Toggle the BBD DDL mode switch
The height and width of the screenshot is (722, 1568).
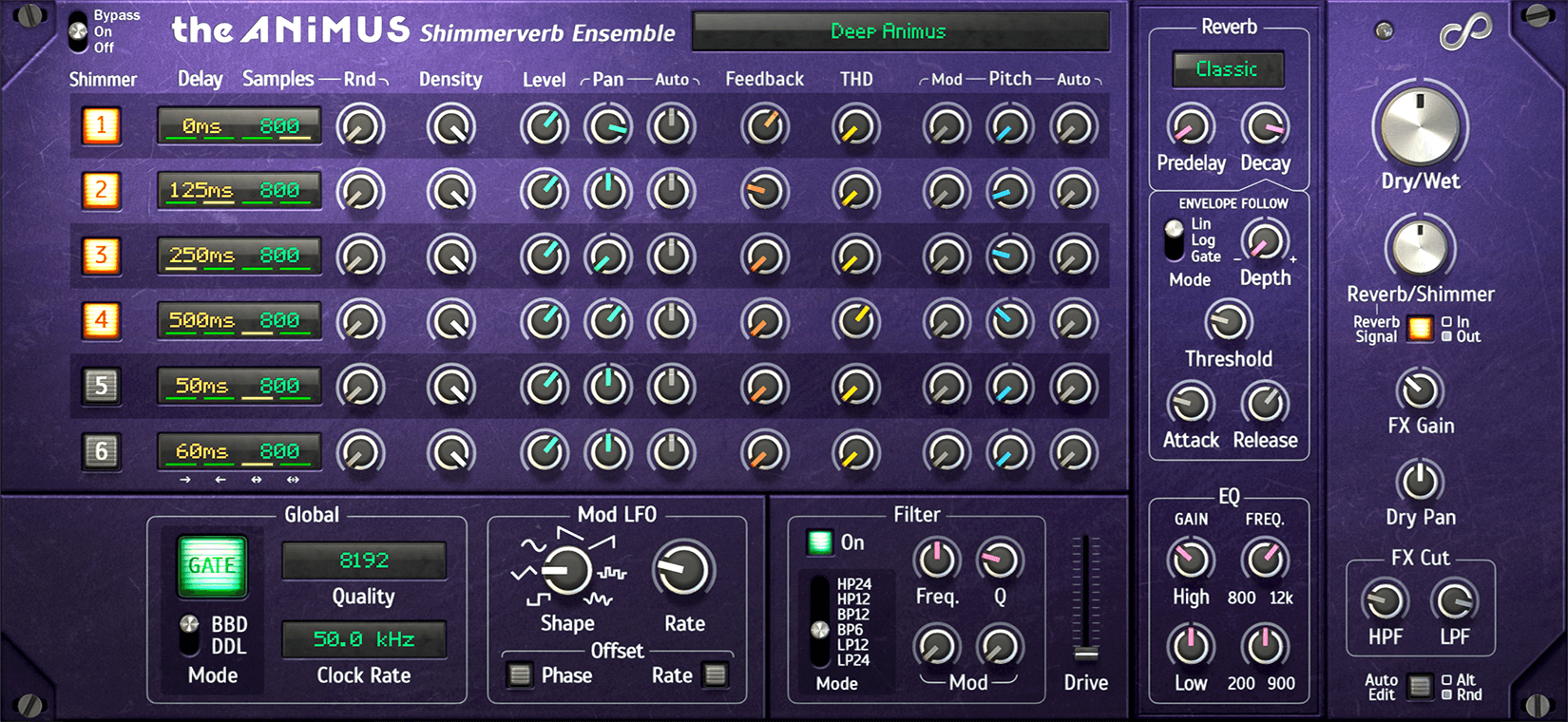pos(190,635)
